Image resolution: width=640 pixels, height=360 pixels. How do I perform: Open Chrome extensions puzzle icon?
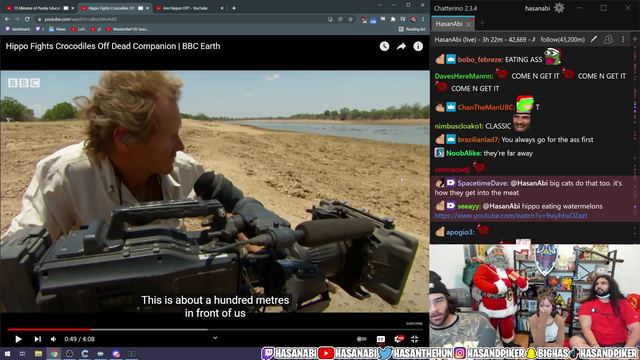click(393, 19)
